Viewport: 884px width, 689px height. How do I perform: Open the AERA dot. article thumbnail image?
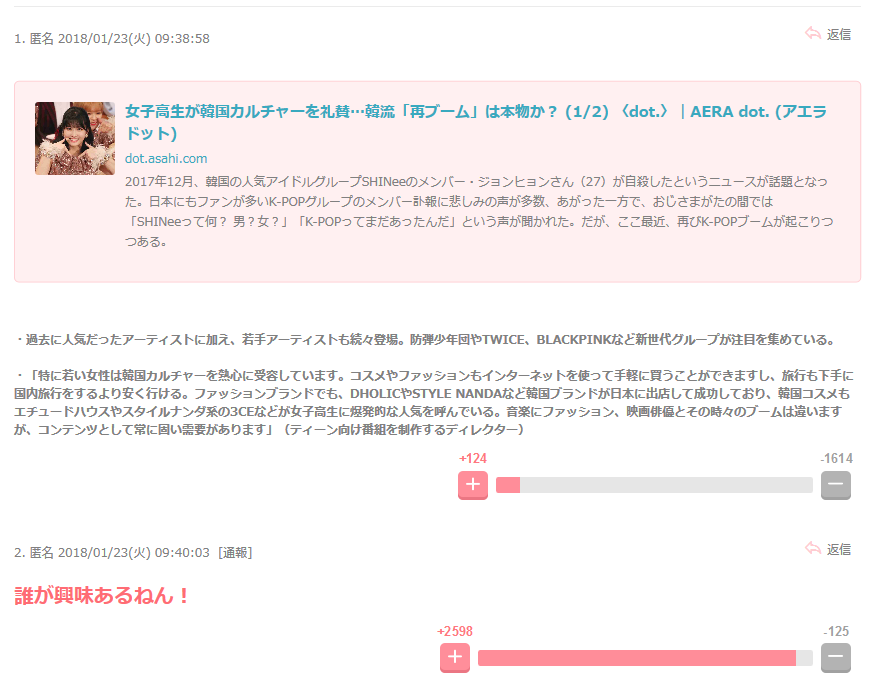pyautogui.click(x=75, y=138)
